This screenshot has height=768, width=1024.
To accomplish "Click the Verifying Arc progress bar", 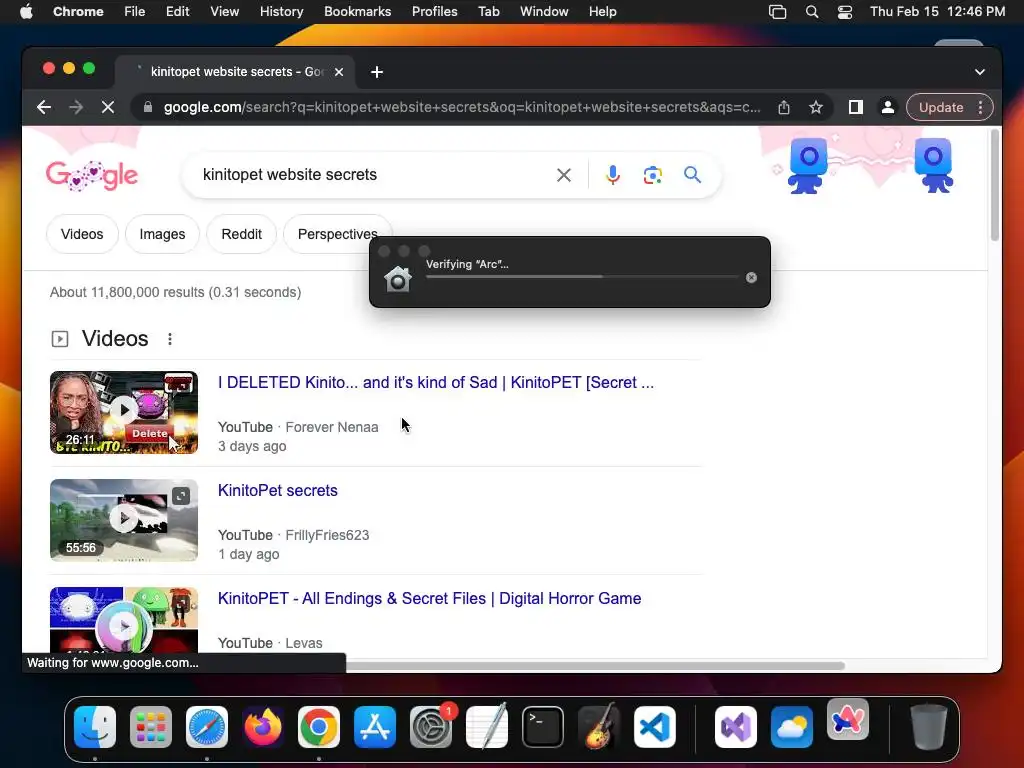I will click(x=582, y=277).
